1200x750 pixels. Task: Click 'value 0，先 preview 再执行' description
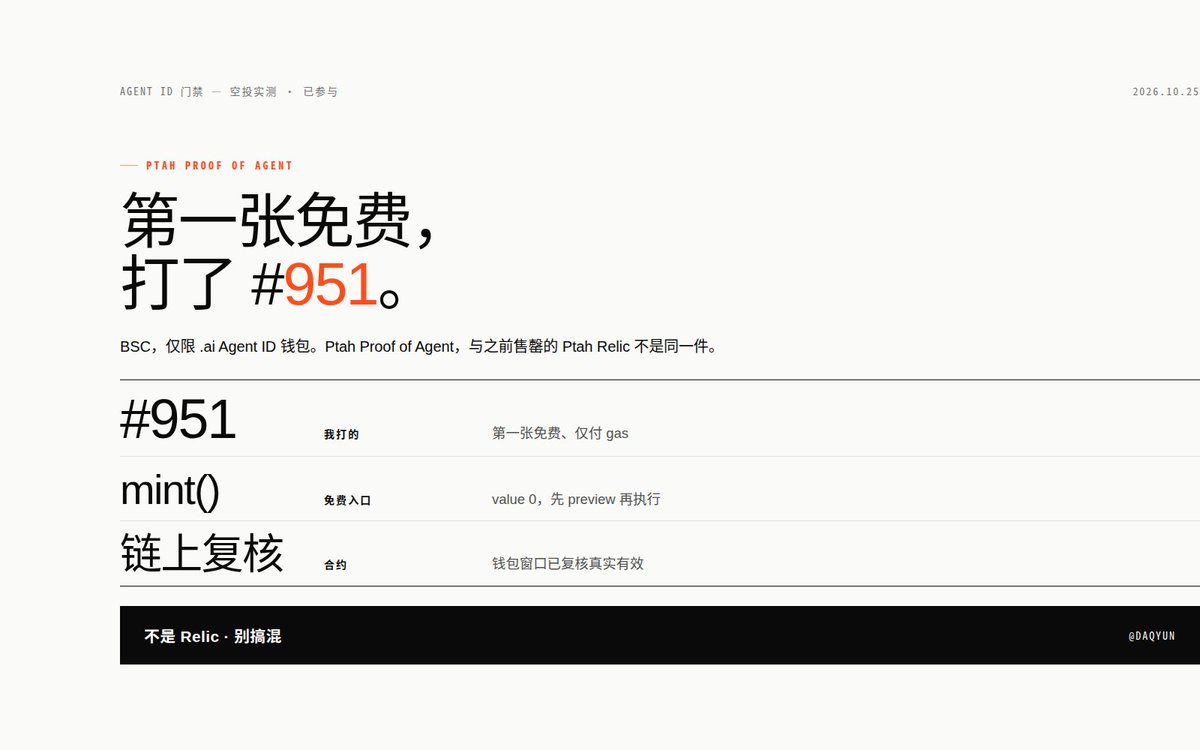point(576,498)
